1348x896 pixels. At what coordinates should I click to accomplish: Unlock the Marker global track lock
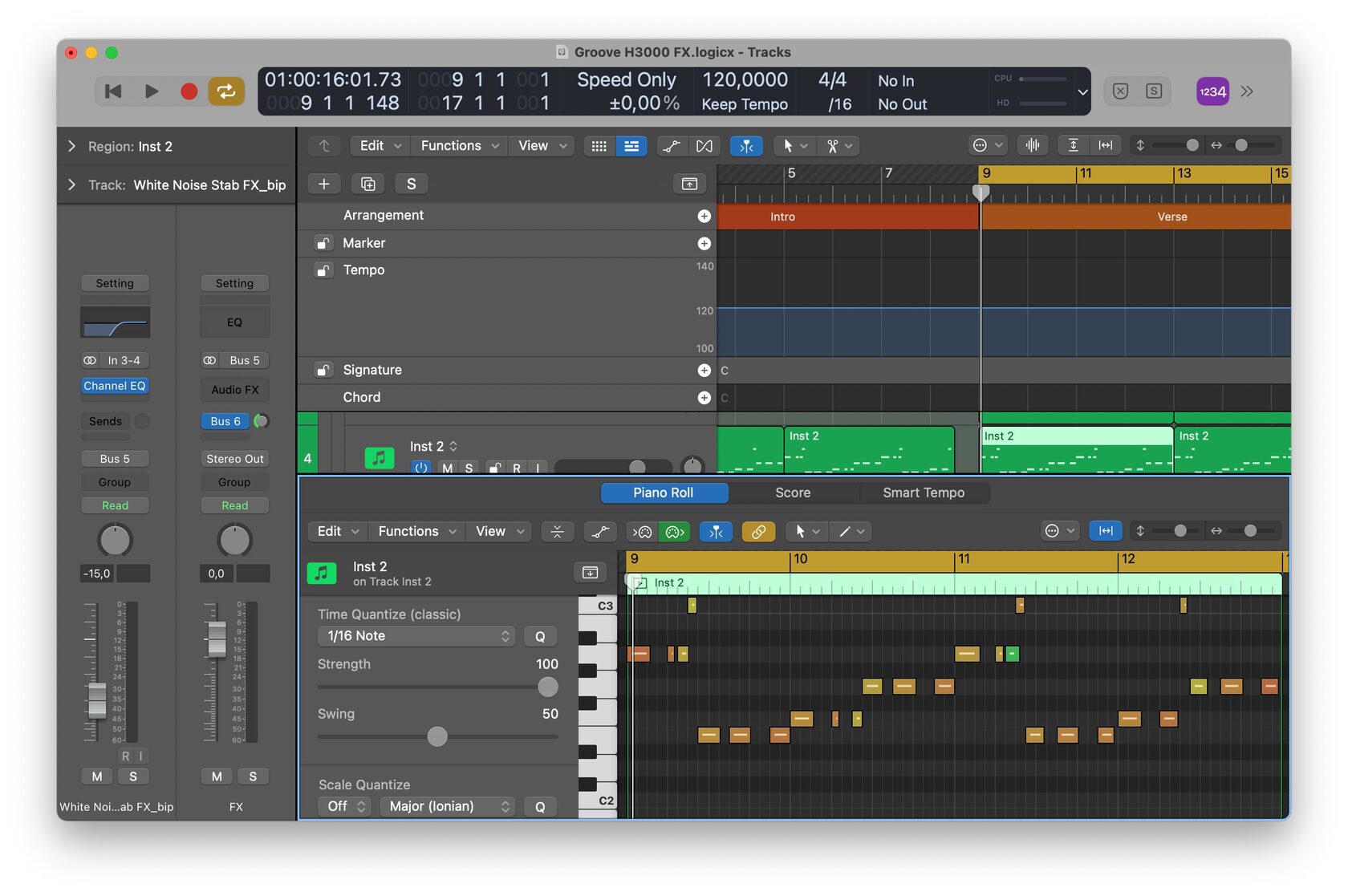click(x=323, y=243)
